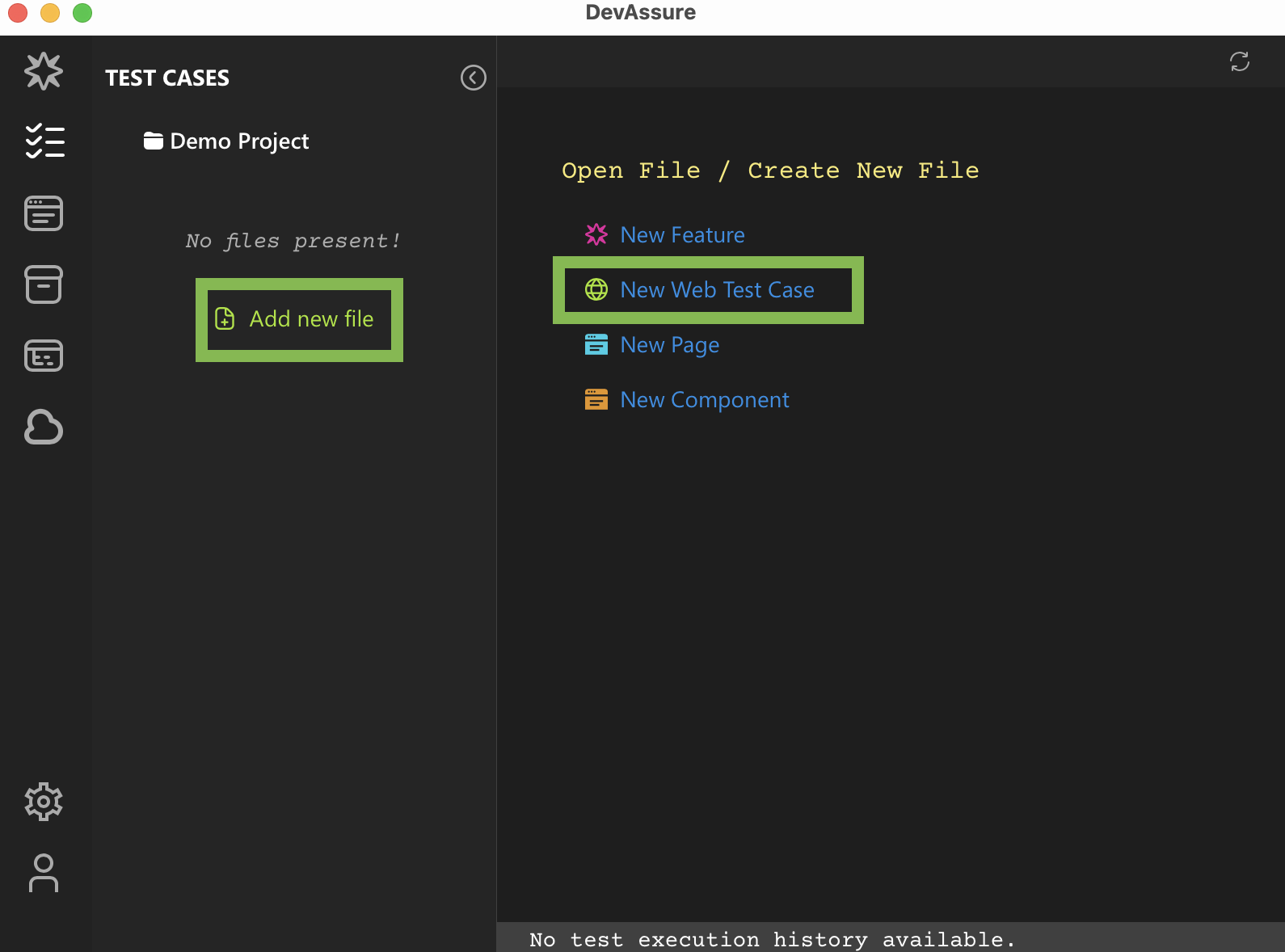
Task: Open the user profile icon
Action: pos(44,873)
